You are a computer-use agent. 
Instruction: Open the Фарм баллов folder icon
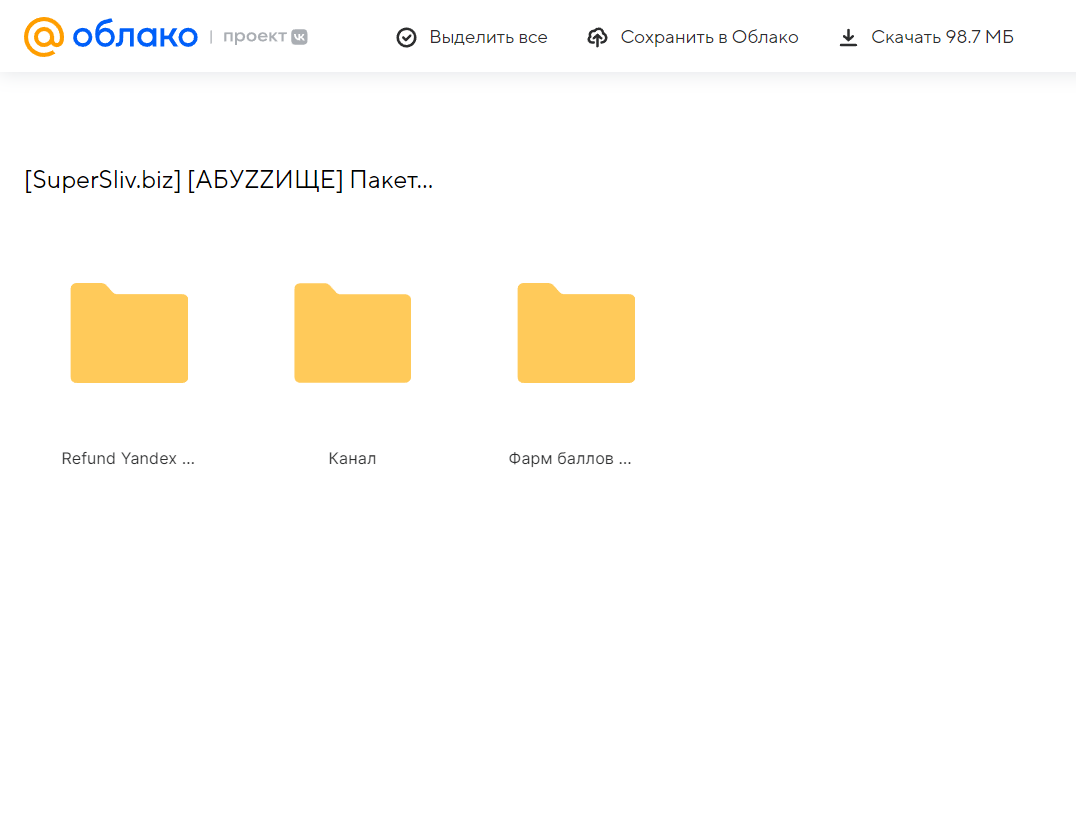pyautogui.click(x=576, y=333)
